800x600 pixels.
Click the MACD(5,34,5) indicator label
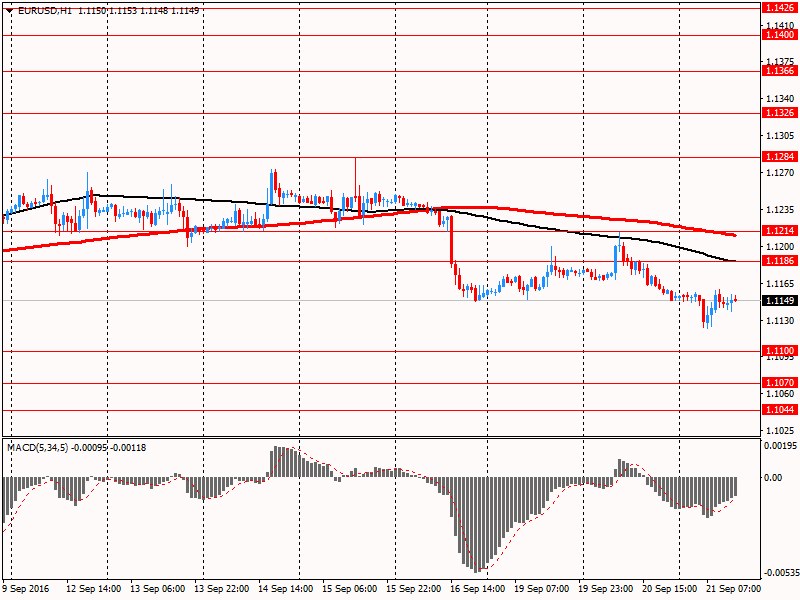pyautogui.click(x=37, y=448)
